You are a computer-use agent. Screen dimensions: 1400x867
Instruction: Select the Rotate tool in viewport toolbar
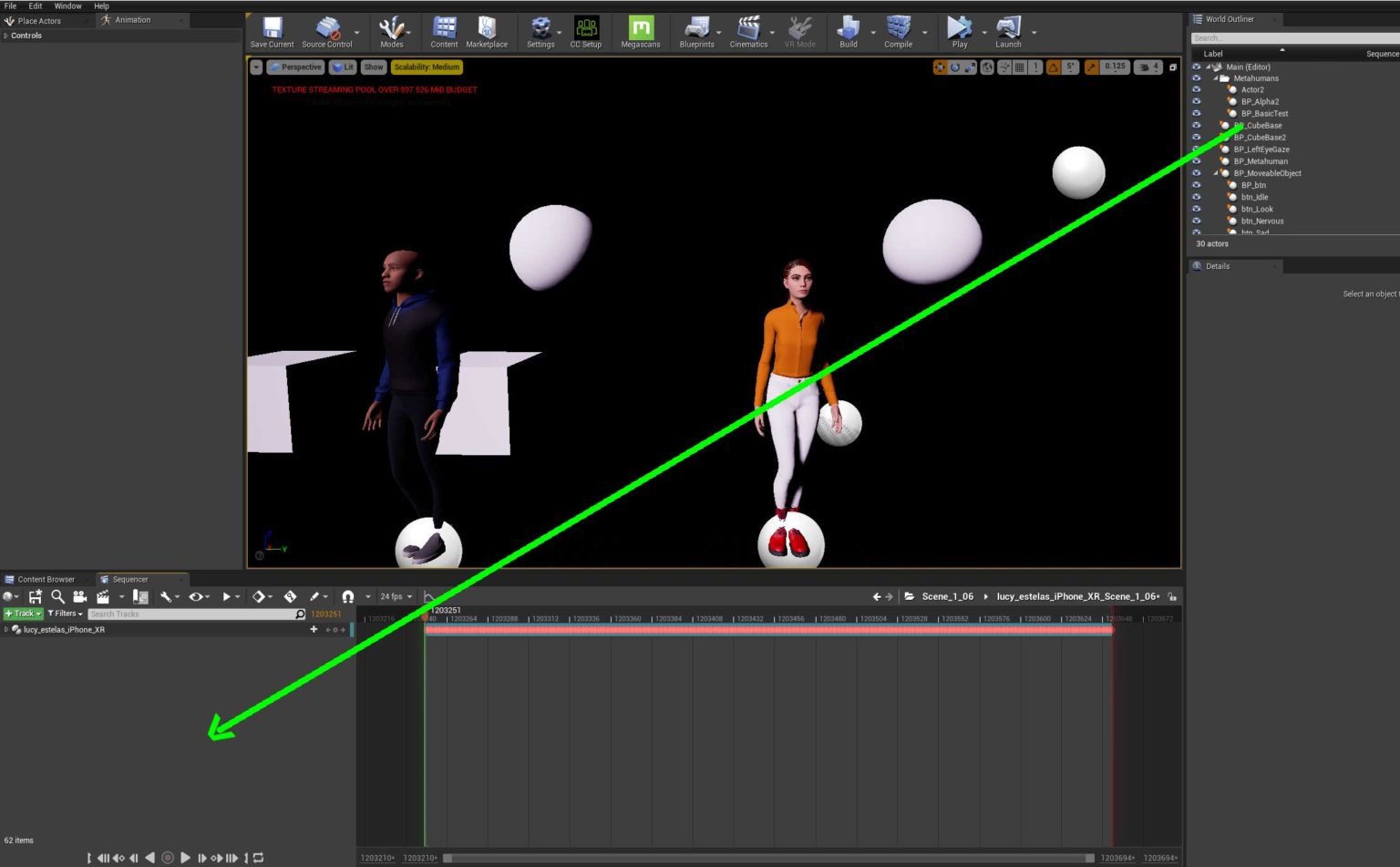(x=954, y=67)
